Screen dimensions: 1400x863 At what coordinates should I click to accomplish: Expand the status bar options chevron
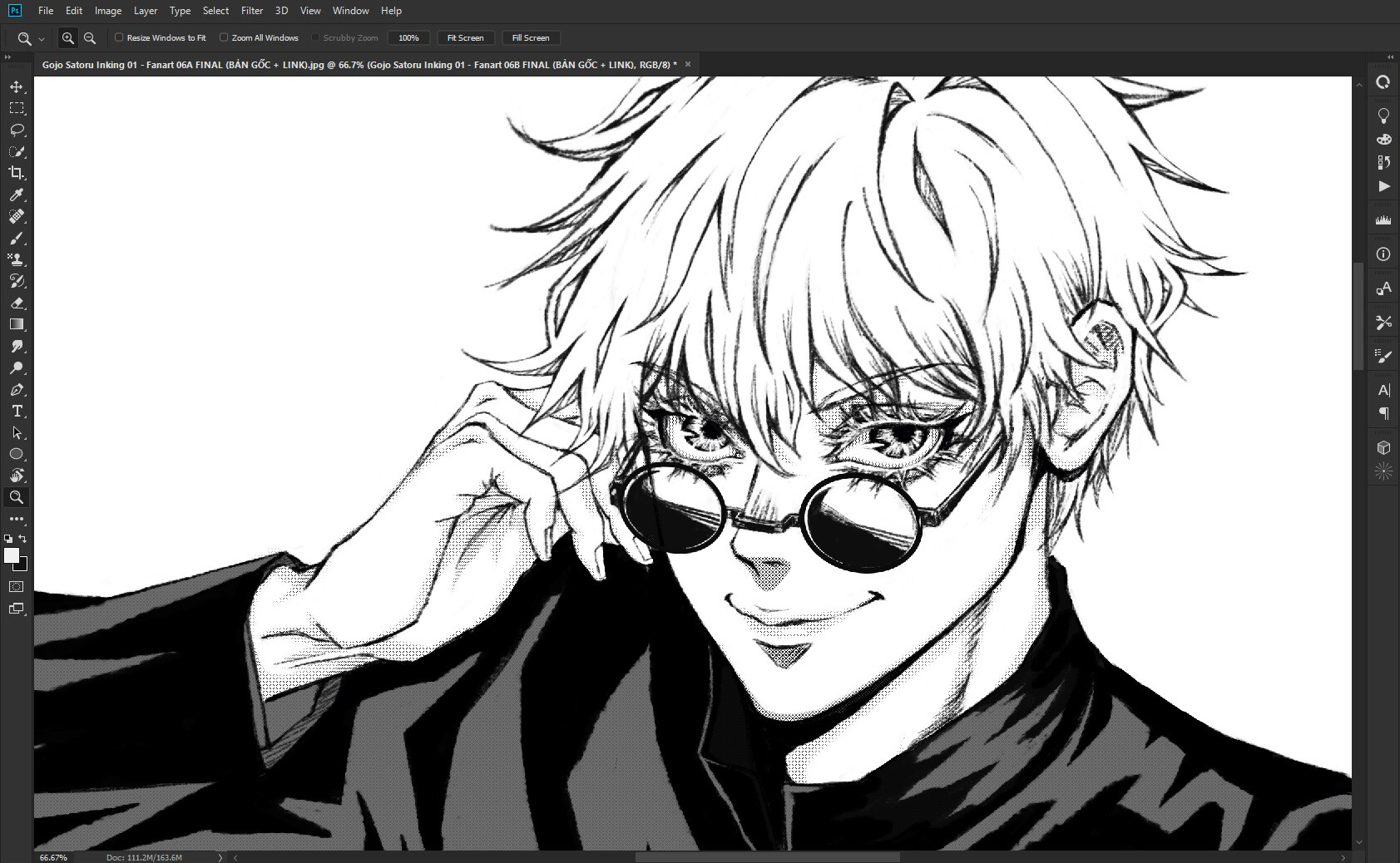click(x=220, y=856)
